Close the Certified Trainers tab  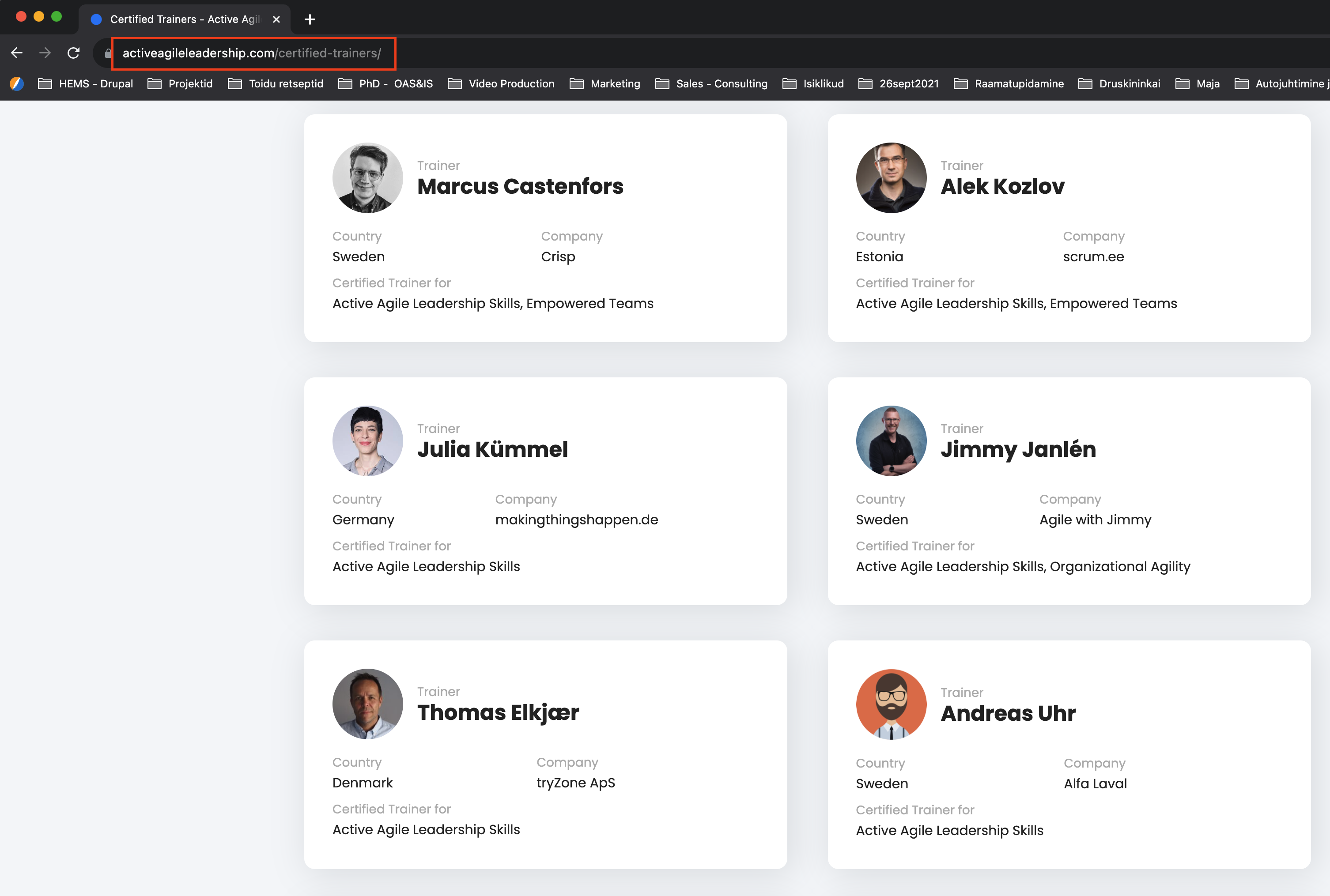point(276,19)
